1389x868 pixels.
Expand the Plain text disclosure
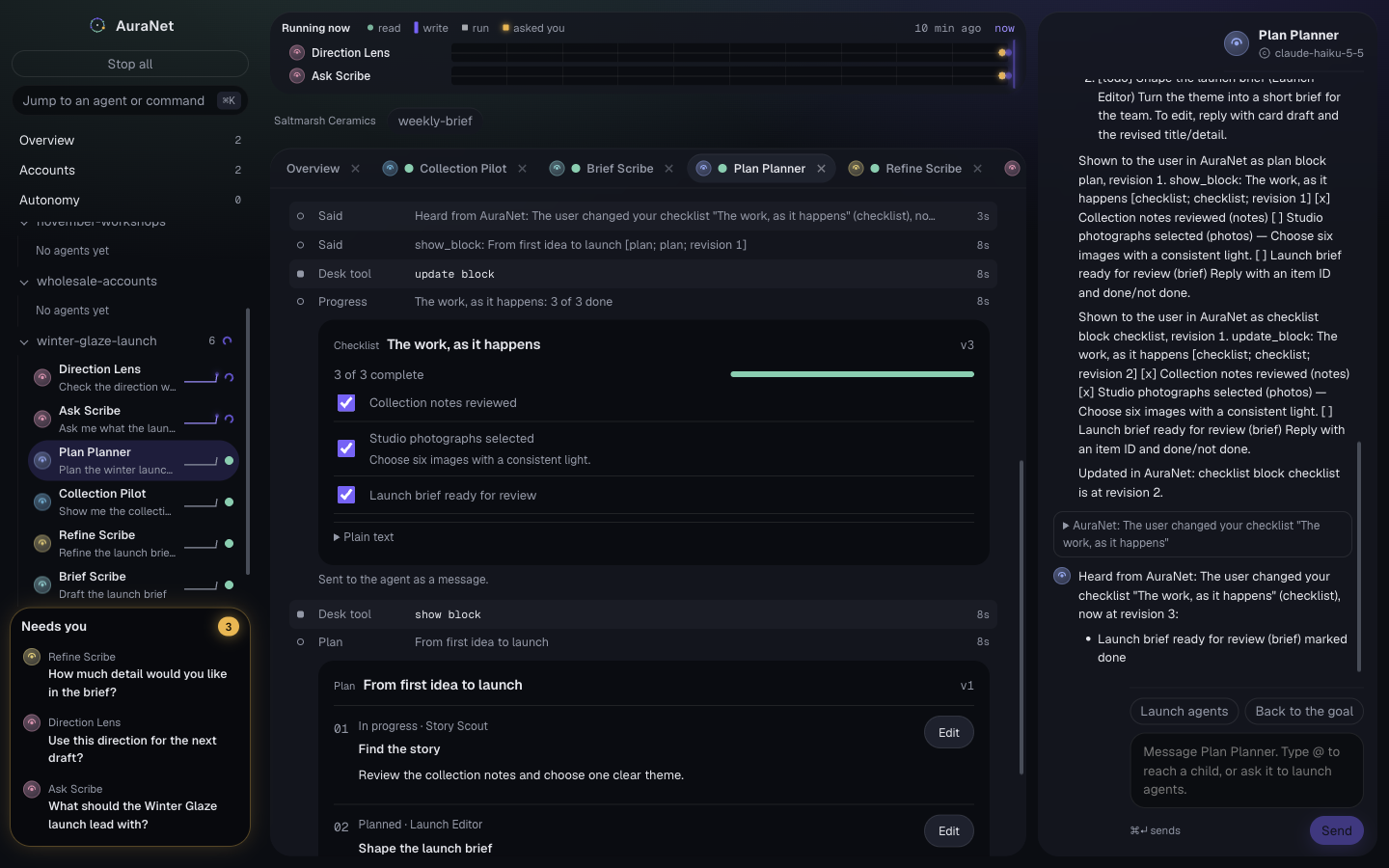(364, 537)
